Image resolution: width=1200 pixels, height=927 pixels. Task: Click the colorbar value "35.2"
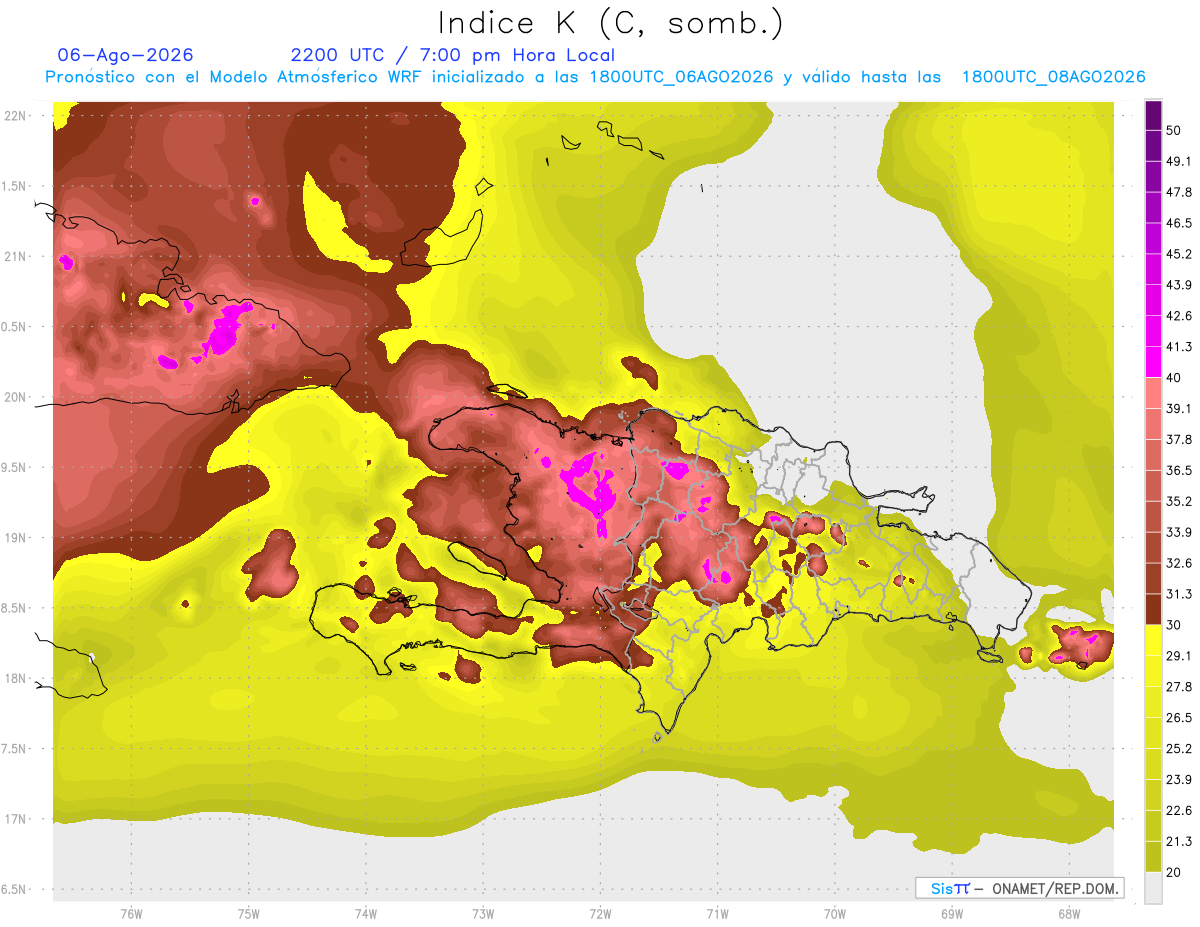[1179, 501]
